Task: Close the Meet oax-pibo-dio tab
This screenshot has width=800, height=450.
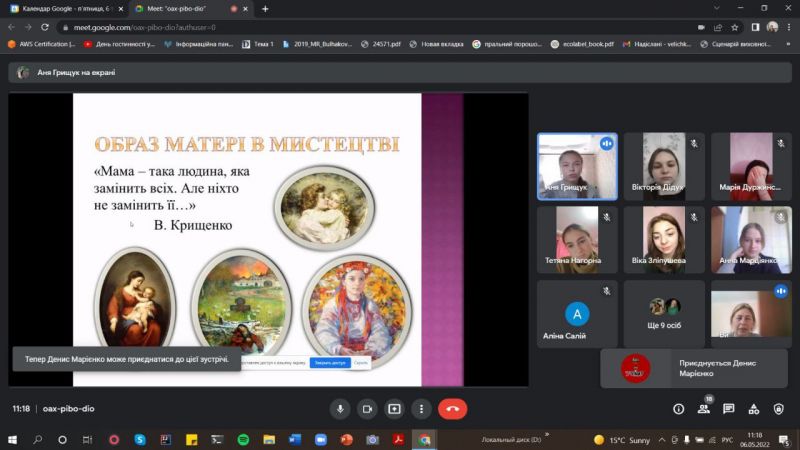Action: click(245, 9)
